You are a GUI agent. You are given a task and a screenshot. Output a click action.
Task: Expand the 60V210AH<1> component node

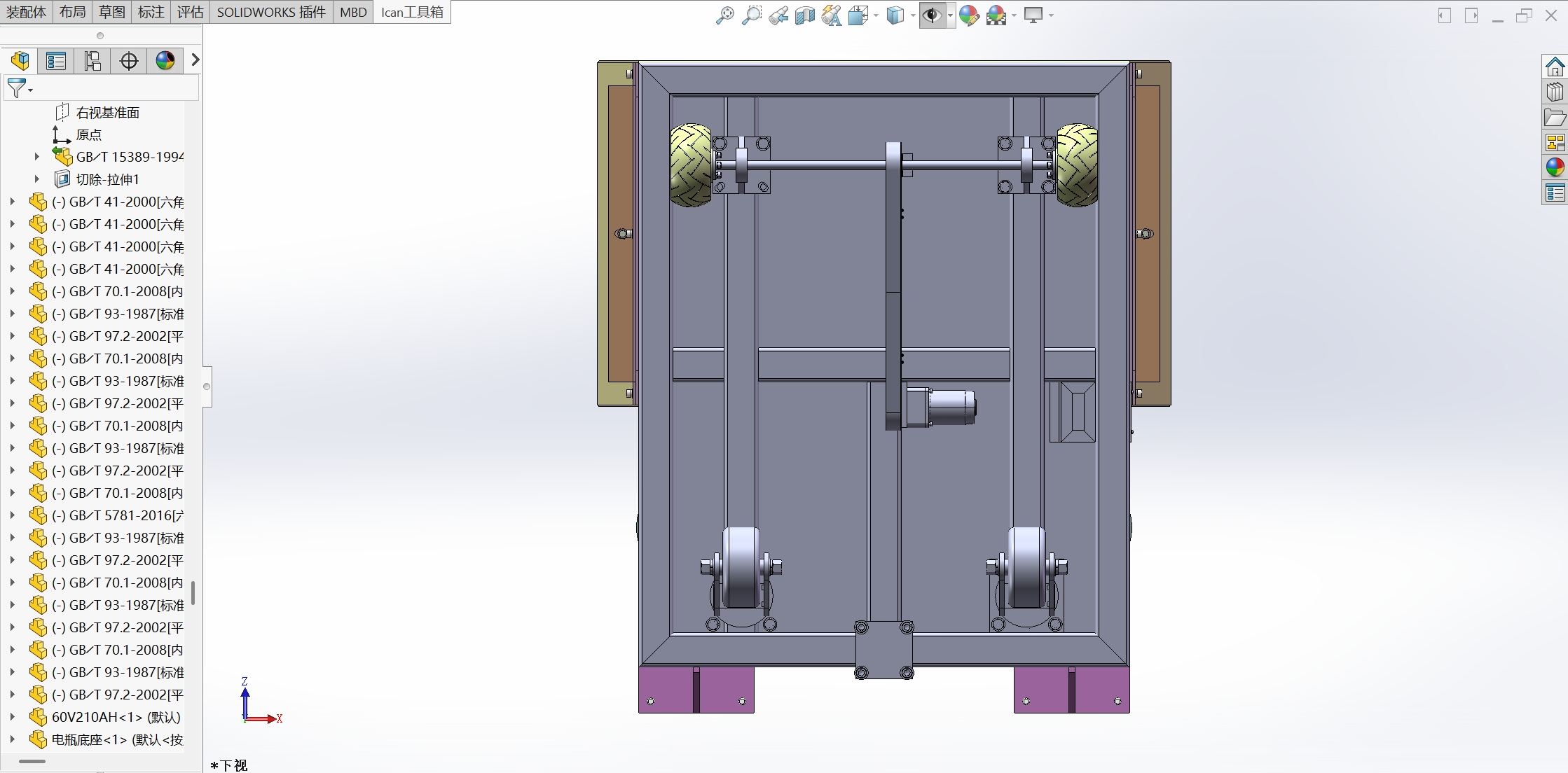tap(12, 717)
